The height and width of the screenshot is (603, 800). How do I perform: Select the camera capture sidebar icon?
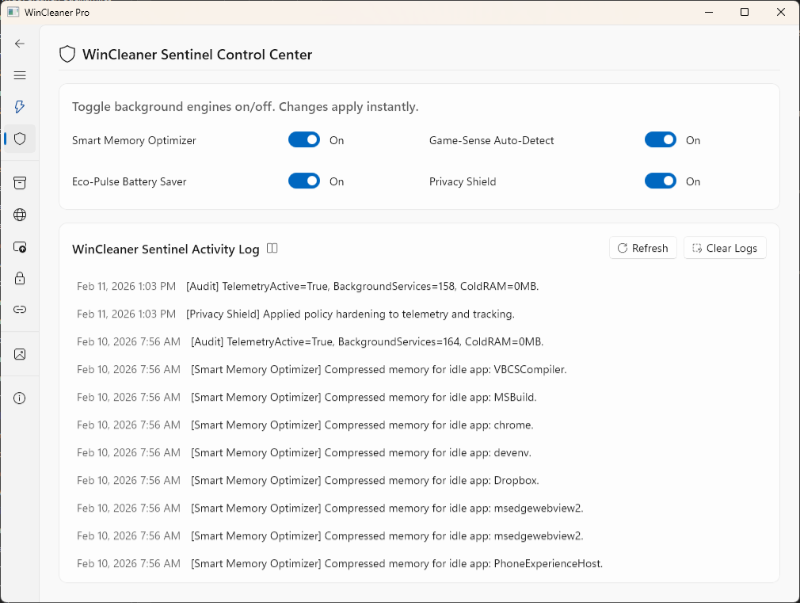pyautogui.click(x=19, y=246)
